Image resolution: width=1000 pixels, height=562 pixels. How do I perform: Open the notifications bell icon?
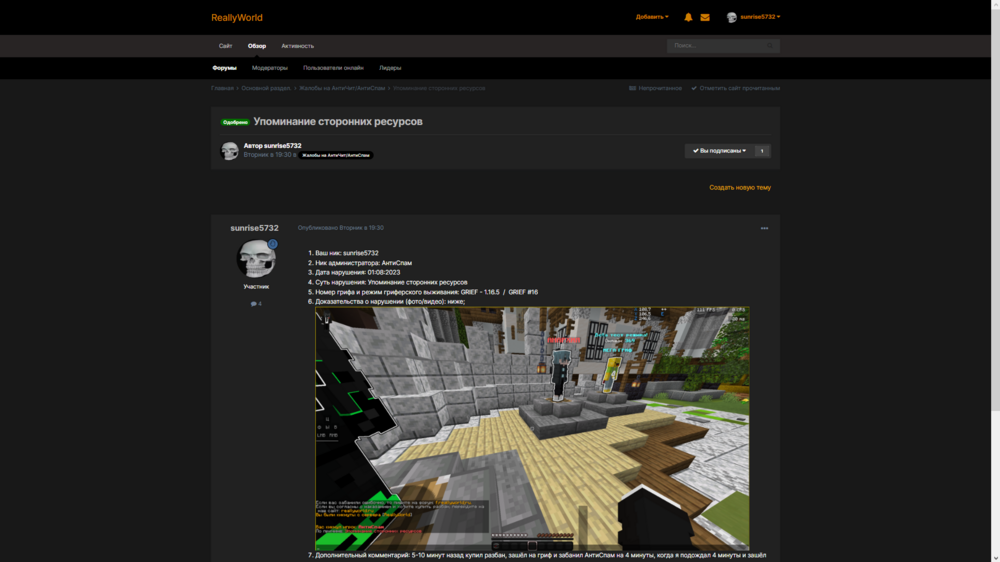pyautogui.click(x=688, y=17)
